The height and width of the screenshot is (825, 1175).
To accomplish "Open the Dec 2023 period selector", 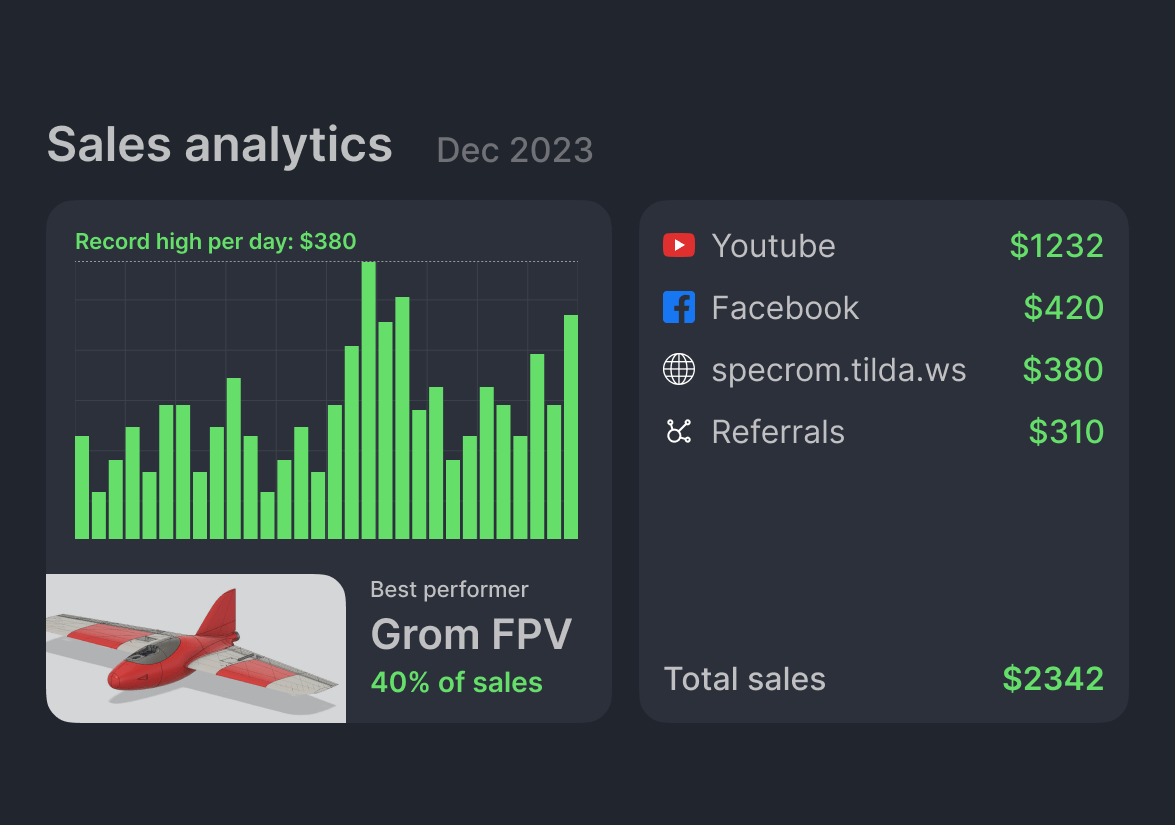I will pyautogui.click(x=514, y=150).
